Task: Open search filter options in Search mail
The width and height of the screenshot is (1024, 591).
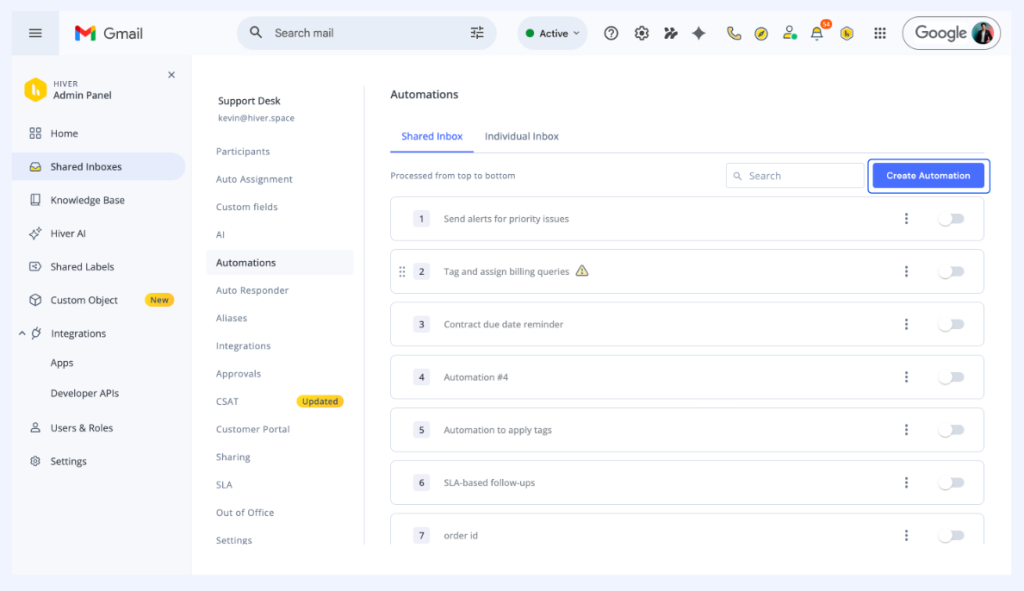Action: (477, 33)
